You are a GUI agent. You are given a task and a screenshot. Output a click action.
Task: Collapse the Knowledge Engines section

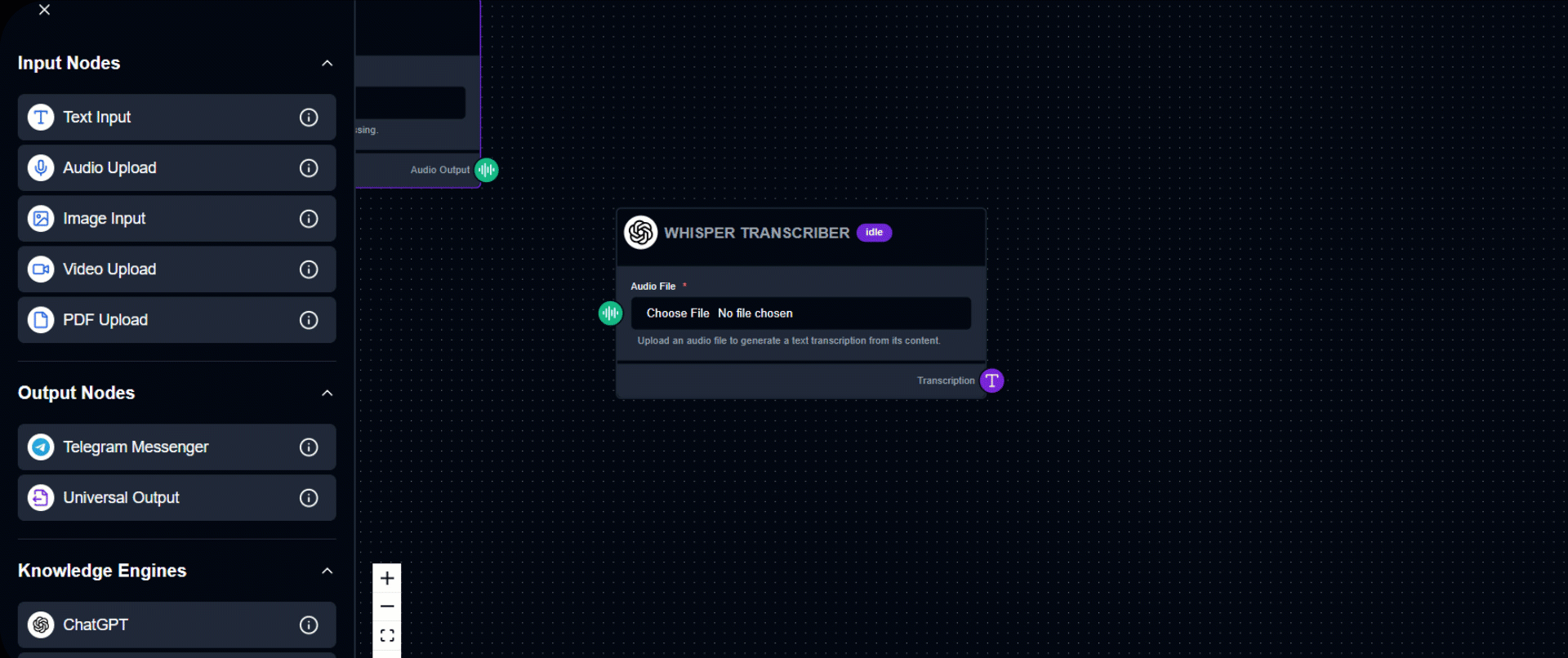tap(327, 571)
